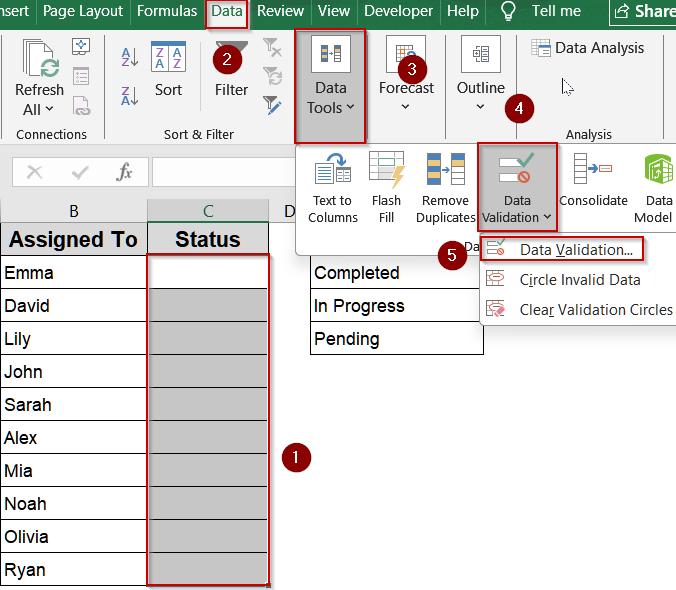Choose Data Validation... menu entry

tap(562, 249)
